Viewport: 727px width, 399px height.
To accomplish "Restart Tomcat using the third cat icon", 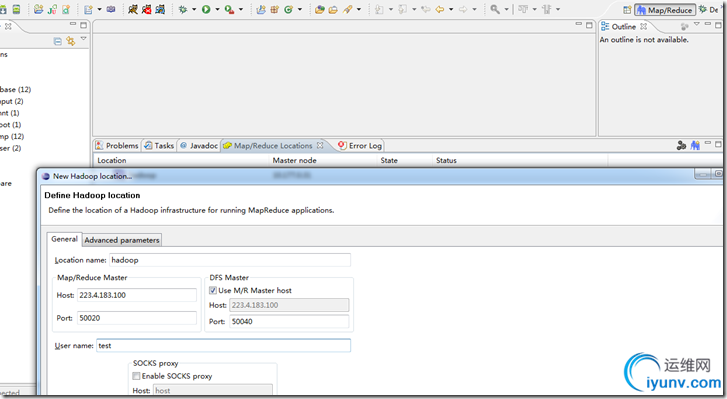I will click(x=160, y=9).
